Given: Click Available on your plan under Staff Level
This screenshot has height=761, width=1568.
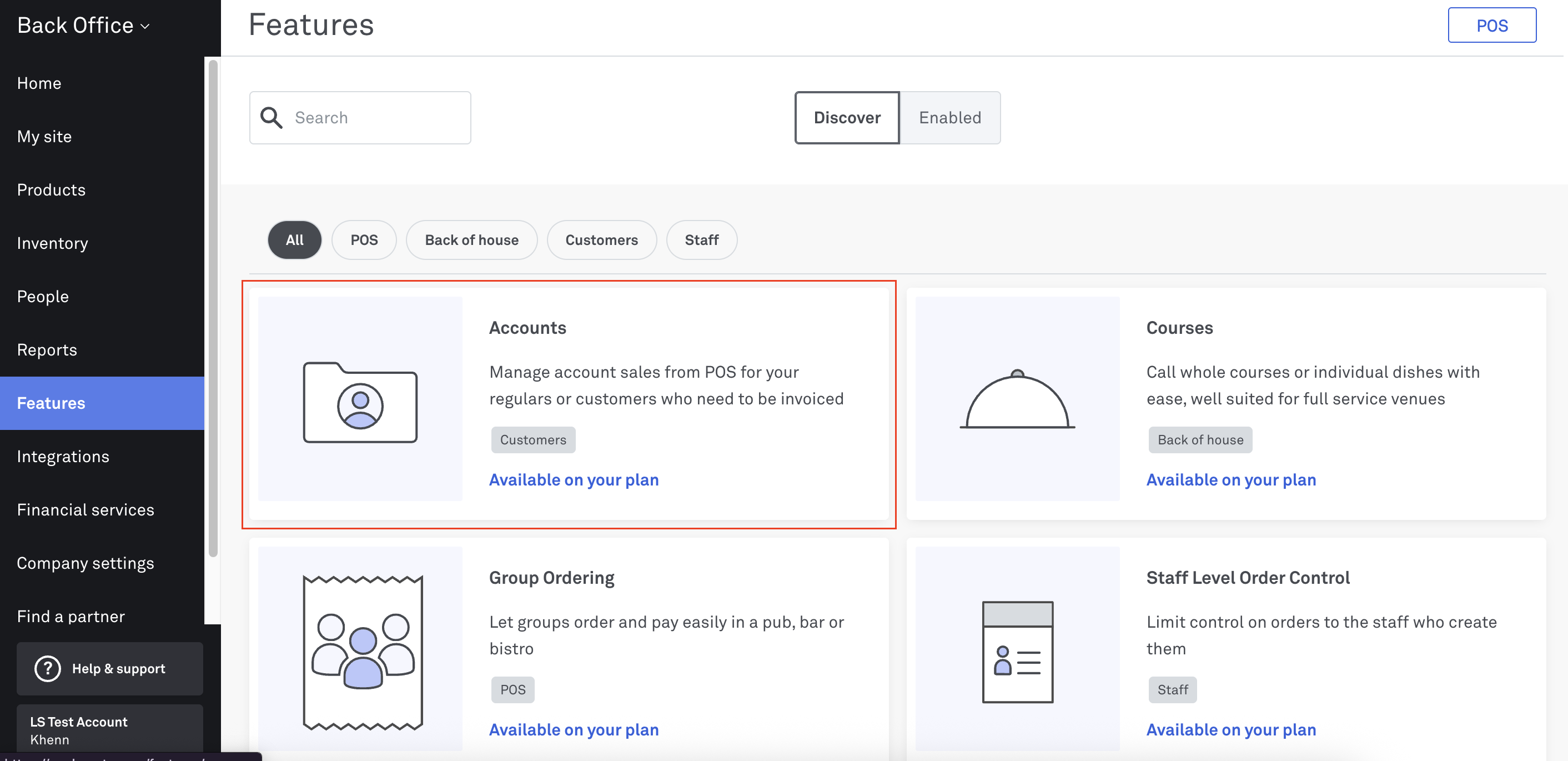Looking at the screenshot, I should [x=1231, y=729].
